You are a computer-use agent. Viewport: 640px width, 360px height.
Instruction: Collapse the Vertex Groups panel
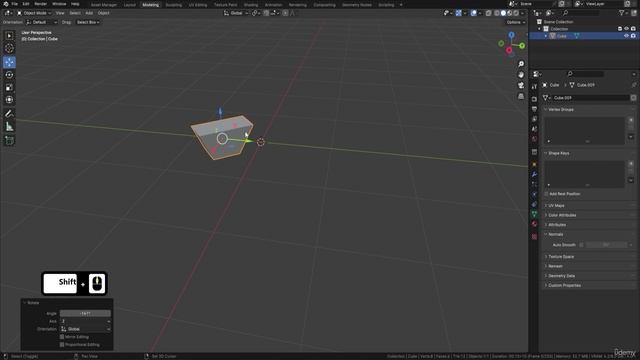click(560, 109)
